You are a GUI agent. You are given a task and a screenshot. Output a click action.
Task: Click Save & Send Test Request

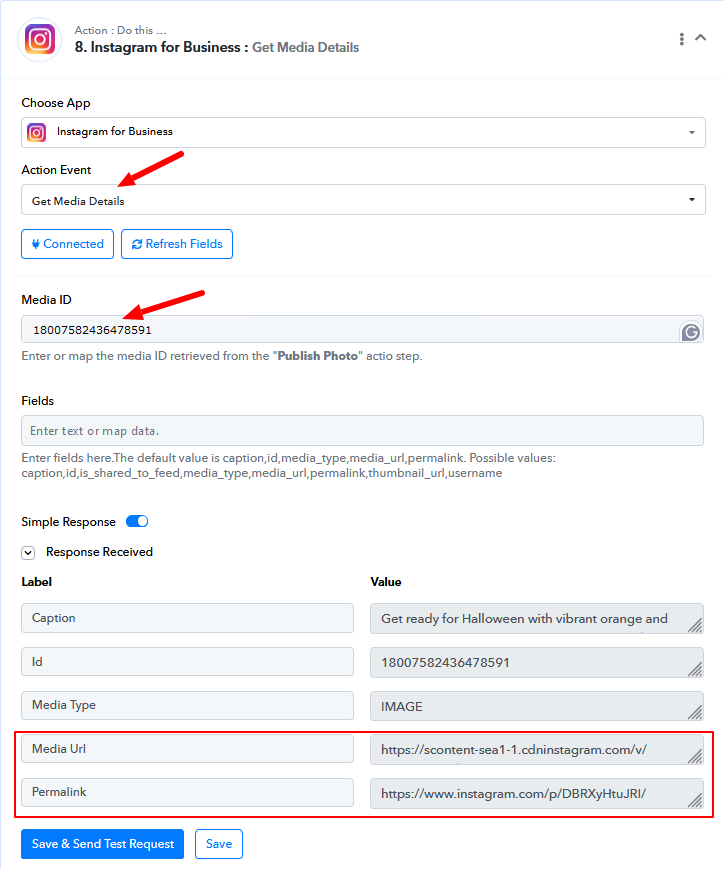tap(103, 844)
